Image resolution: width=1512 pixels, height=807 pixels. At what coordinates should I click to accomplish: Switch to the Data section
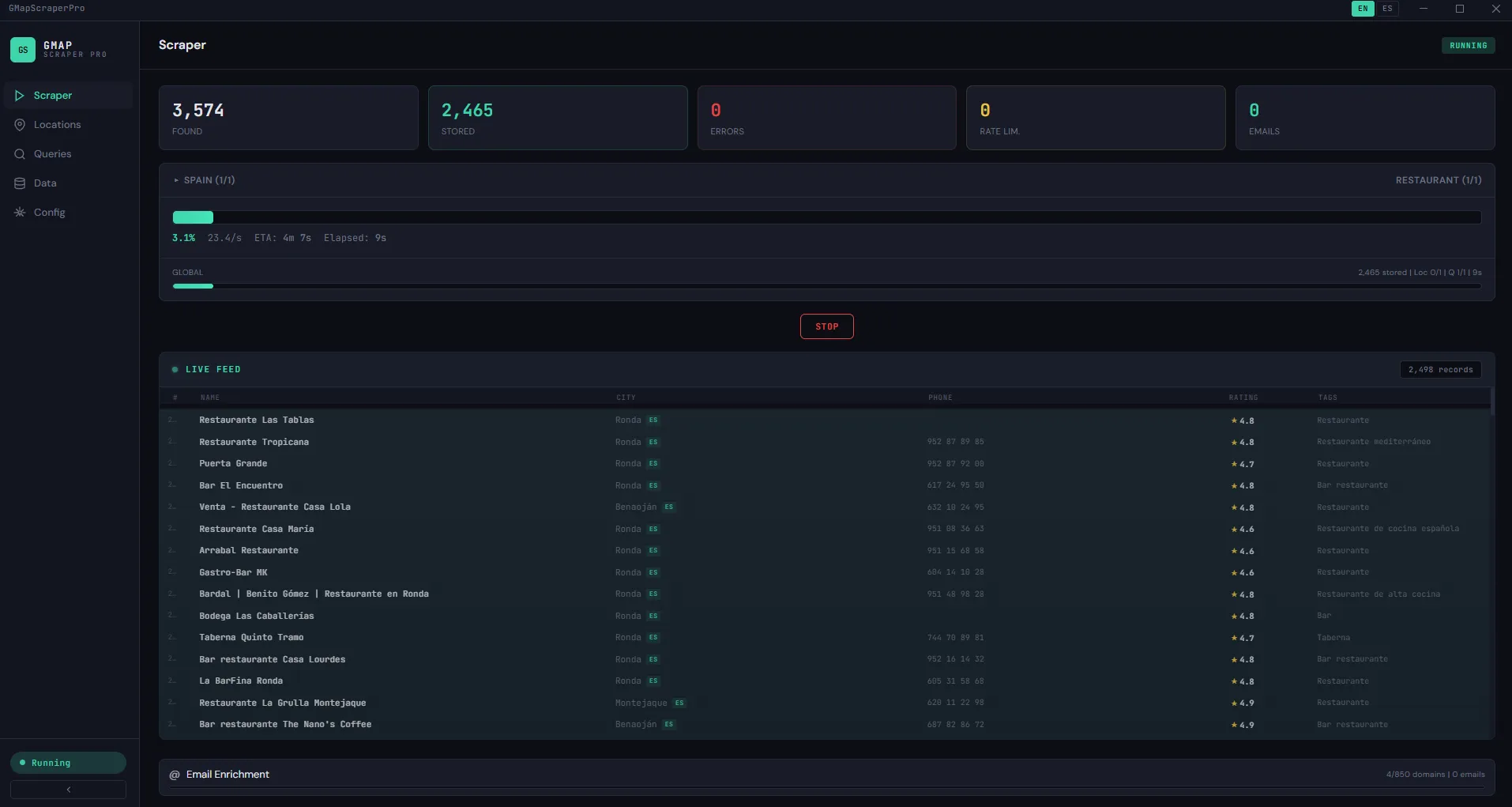click(x=45, y=183)
